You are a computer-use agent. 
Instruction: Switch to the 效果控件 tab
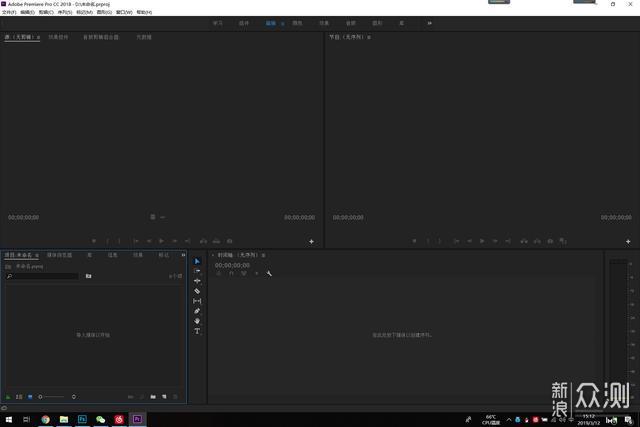59,37
